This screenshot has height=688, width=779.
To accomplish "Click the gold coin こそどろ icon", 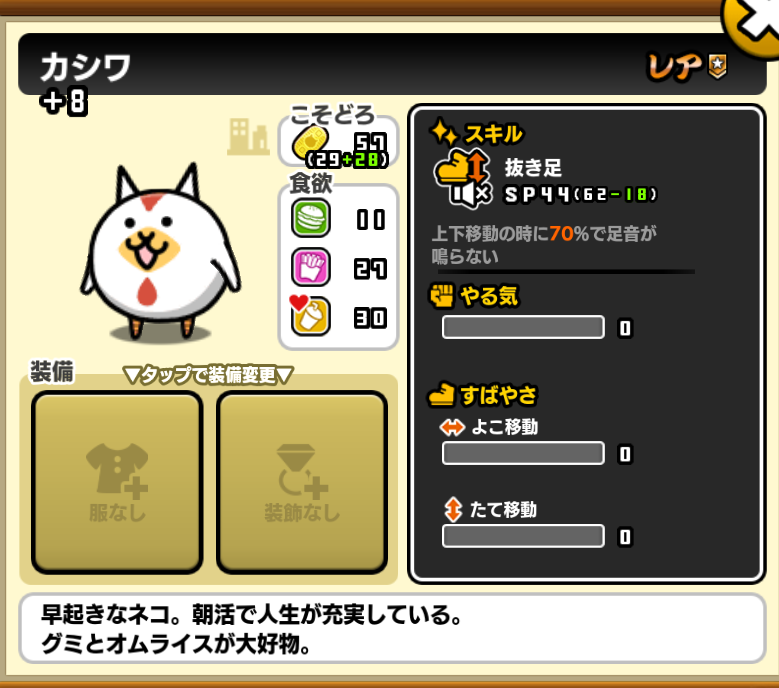I will tap(311, 142).
